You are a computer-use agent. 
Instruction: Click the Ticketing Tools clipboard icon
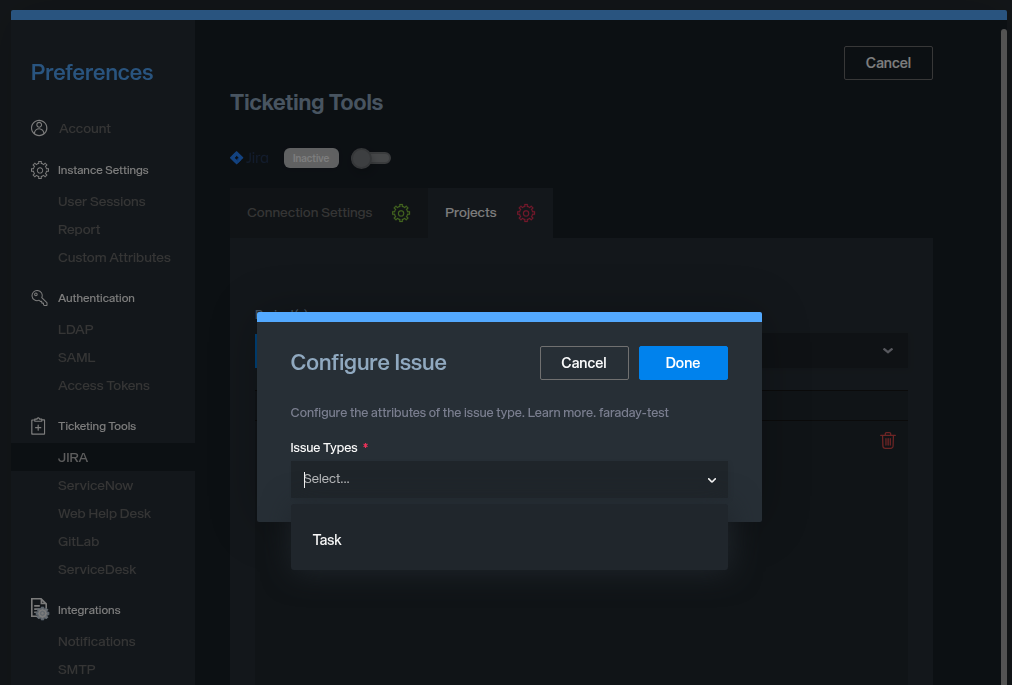click(39, 426)
